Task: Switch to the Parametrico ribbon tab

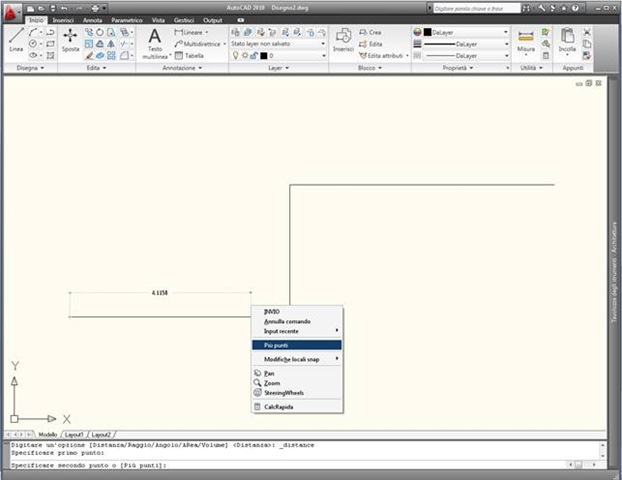Action: pos(127,20)
